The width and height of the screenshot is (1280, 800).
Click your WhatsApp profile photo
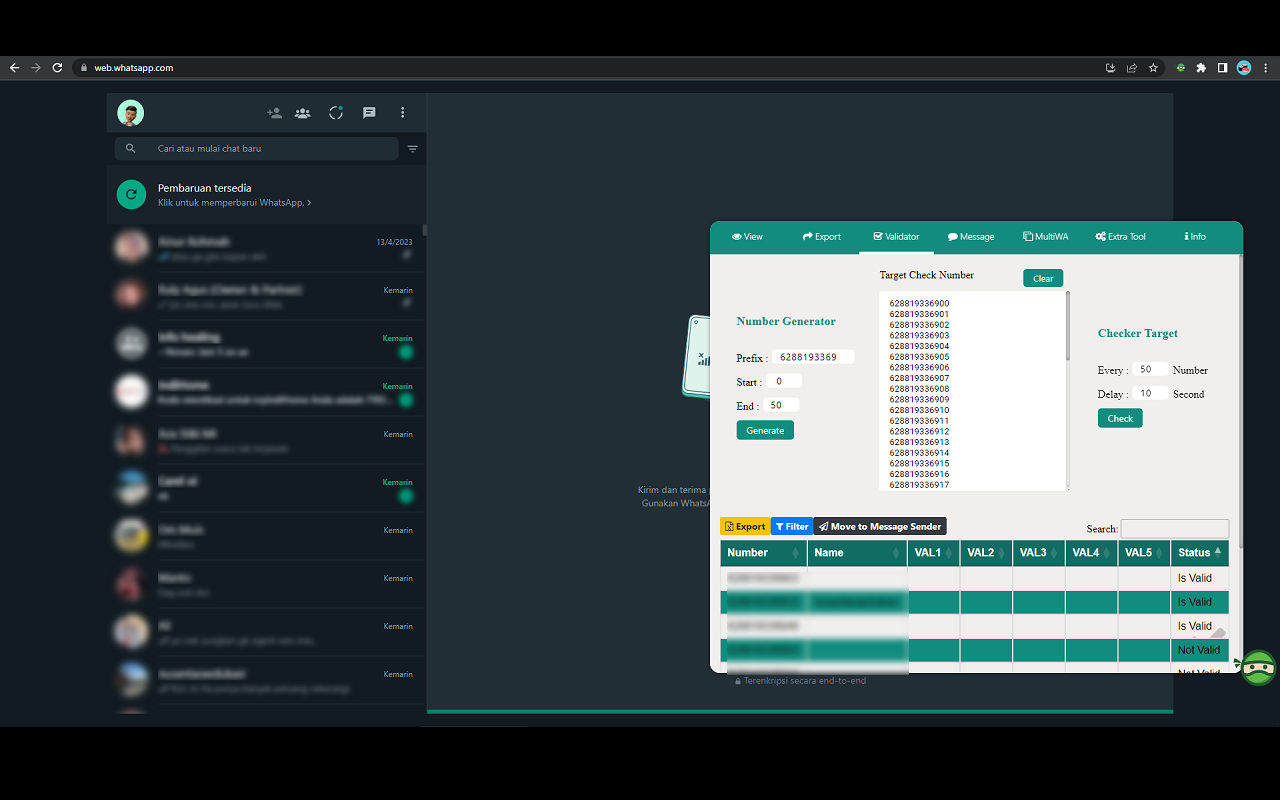[130, 113]
